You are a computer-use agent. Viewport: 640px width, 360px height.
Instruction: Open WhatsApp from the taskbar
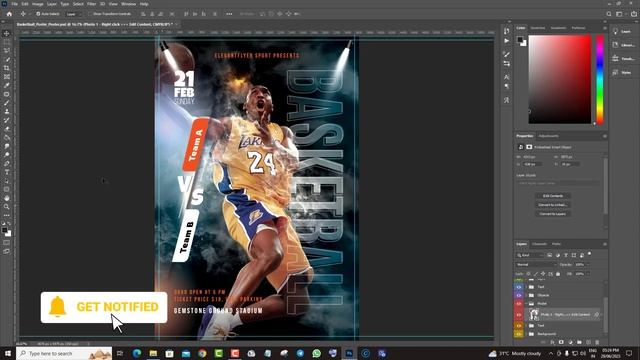(316, 353)
